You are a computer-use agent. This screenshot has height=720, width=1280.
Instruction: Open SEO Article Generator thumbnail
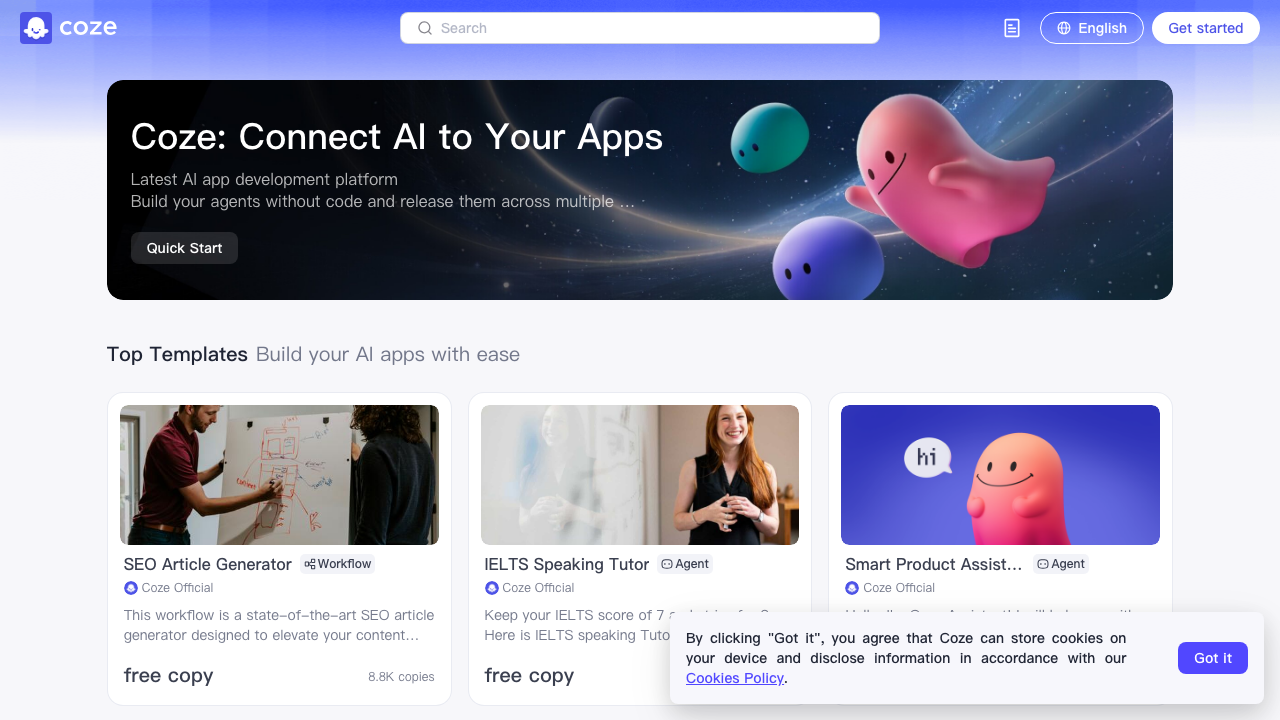coord(279,475)
